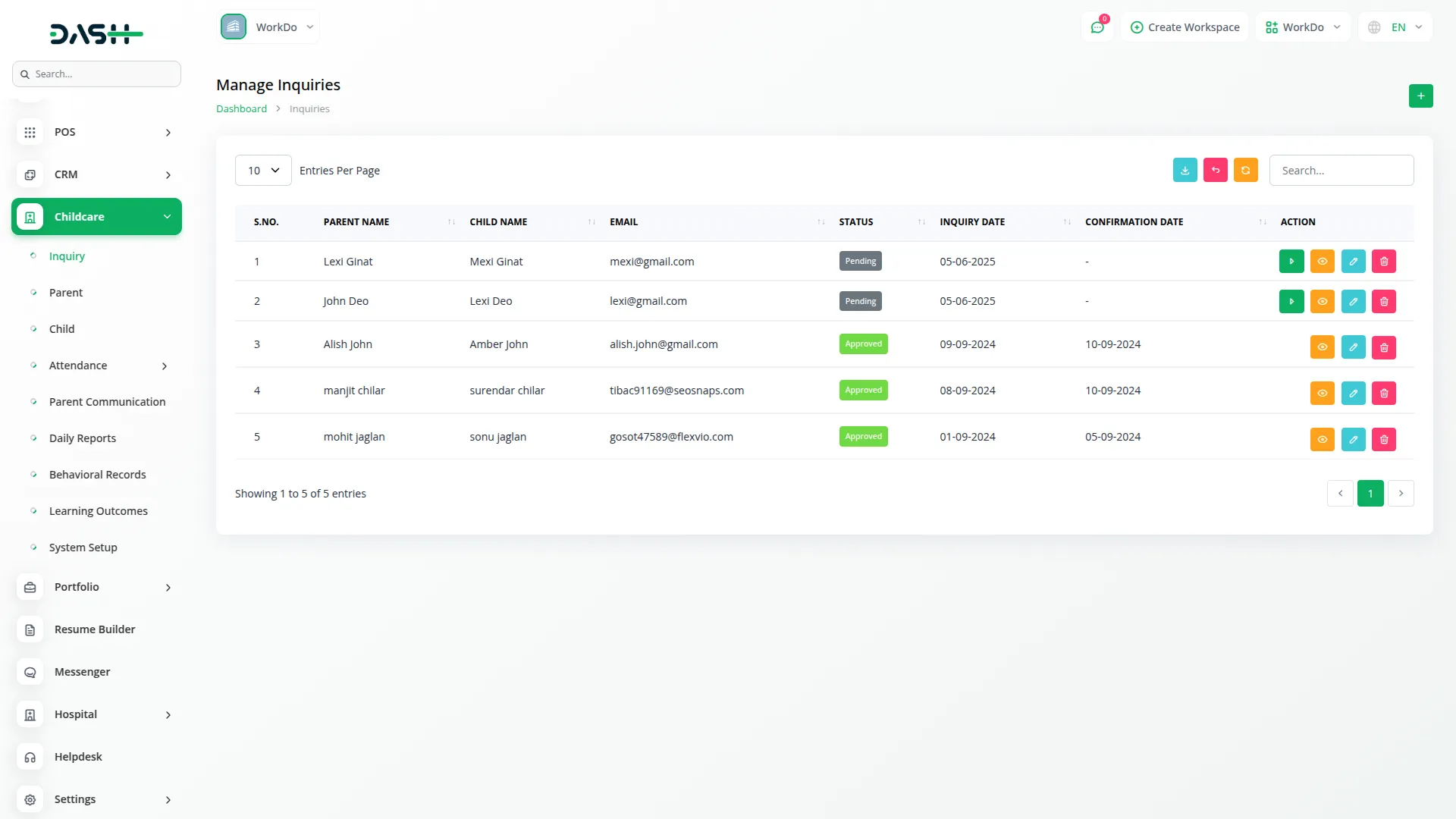Screen dimensions: 1456x819
Task: Sort table by Inquiry Date column
Action: 972,222
